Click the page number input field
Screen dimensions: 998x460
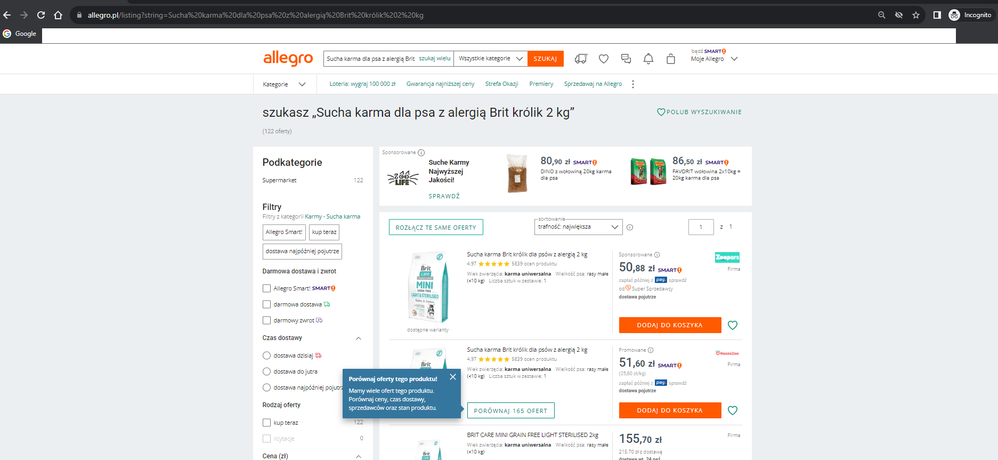click(x=700, y=227)
